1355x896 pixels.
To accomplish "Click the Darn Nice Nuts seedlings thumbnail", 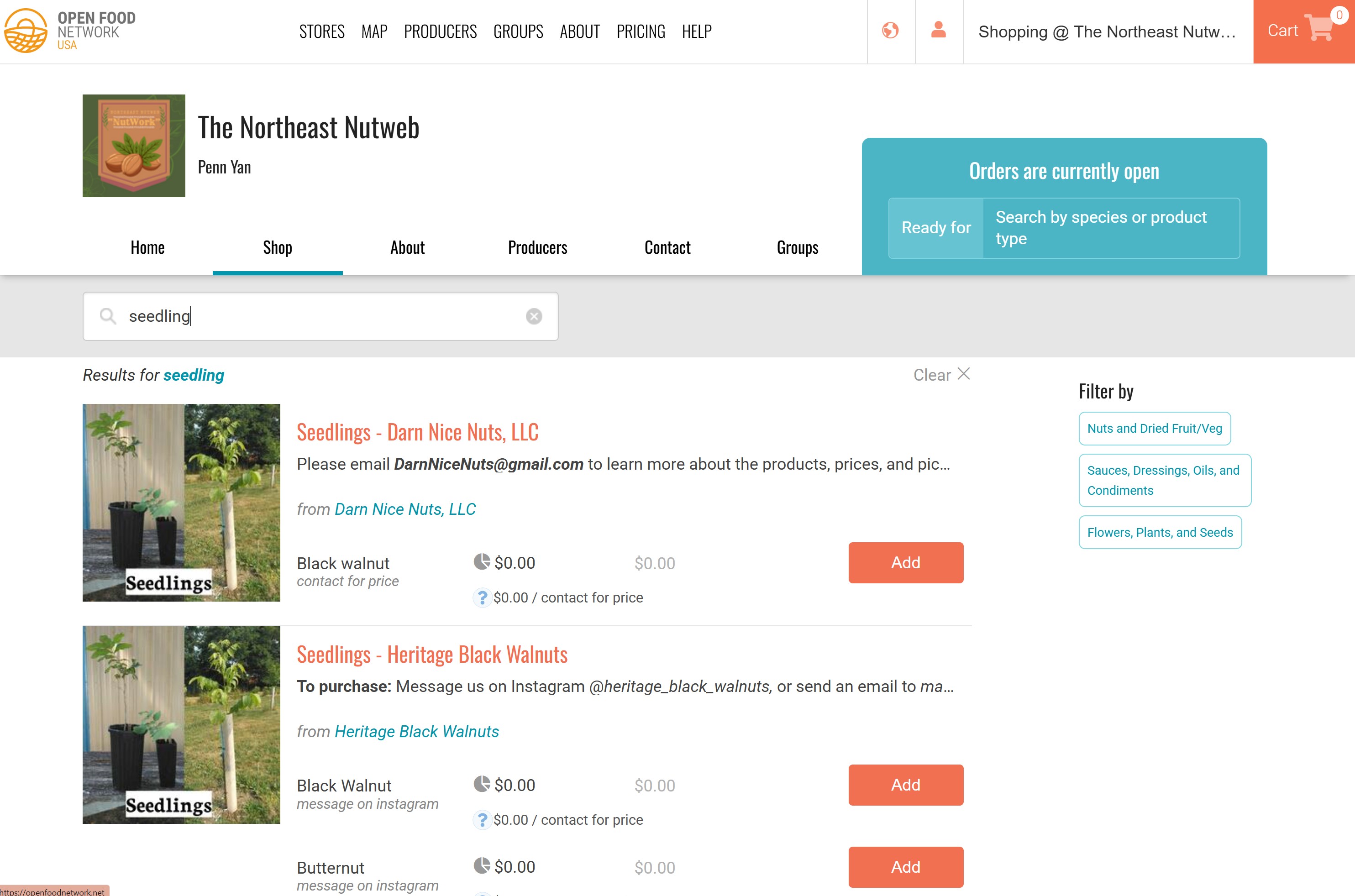I will pyautogui.click(x=181, y=503).
